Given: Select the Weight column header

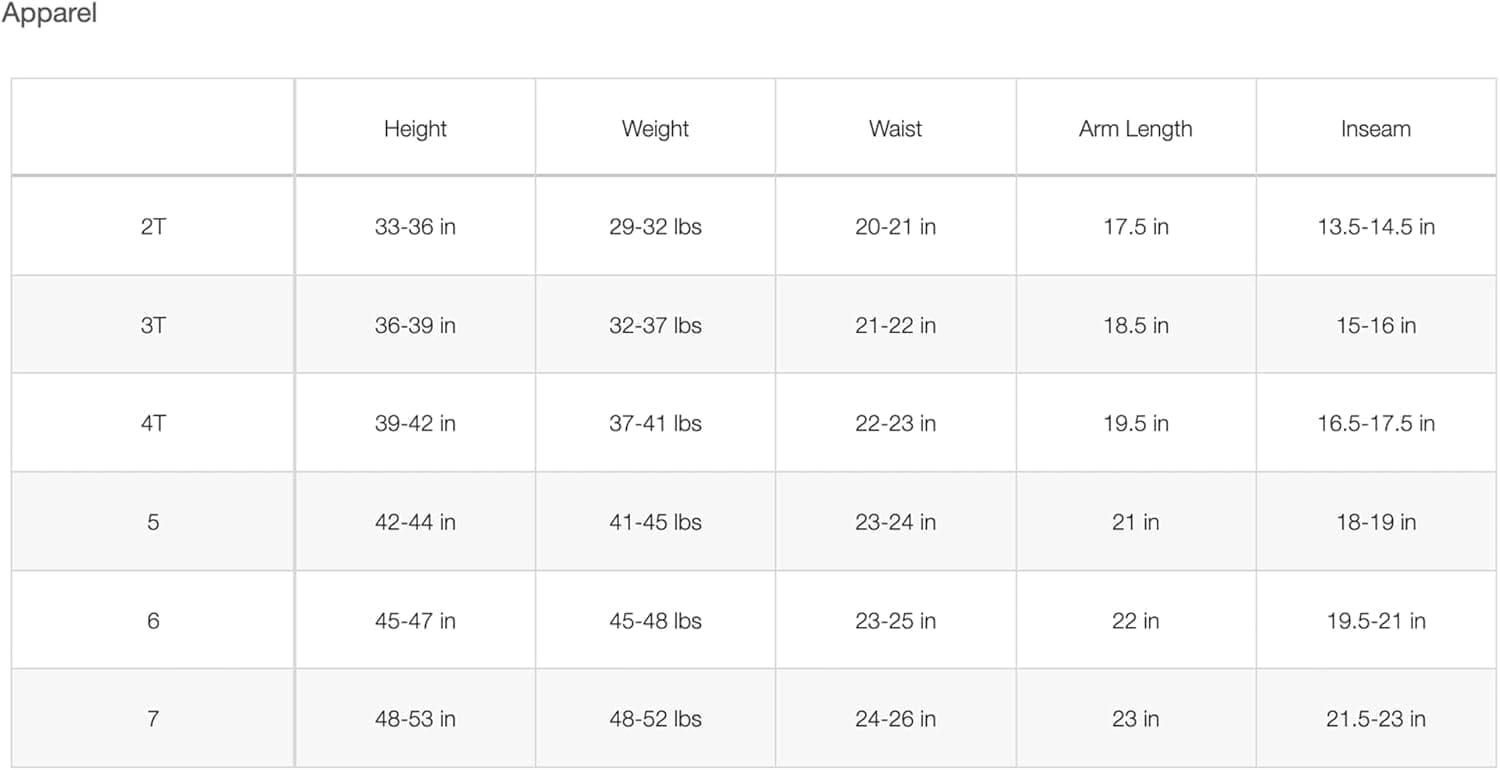Looking at the screenshot, I should click(655, 129).
